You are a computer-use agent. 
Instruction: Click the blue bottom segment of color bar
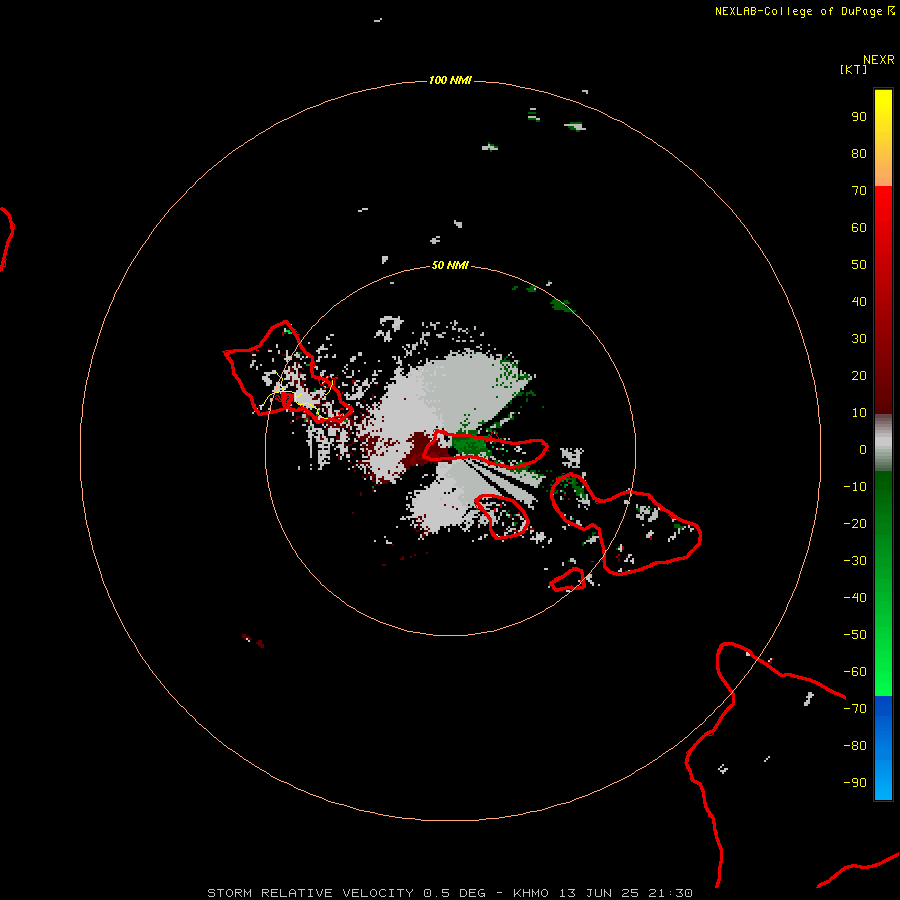pyautogui.click(x=883, y=747)
